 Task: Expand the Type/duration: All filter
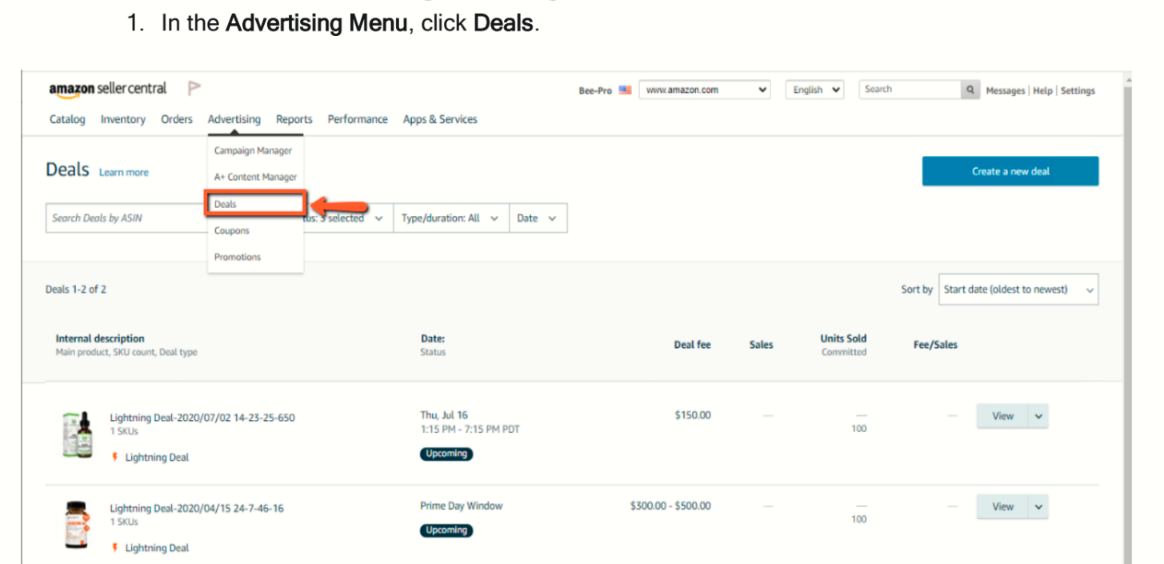coord(451,218)
